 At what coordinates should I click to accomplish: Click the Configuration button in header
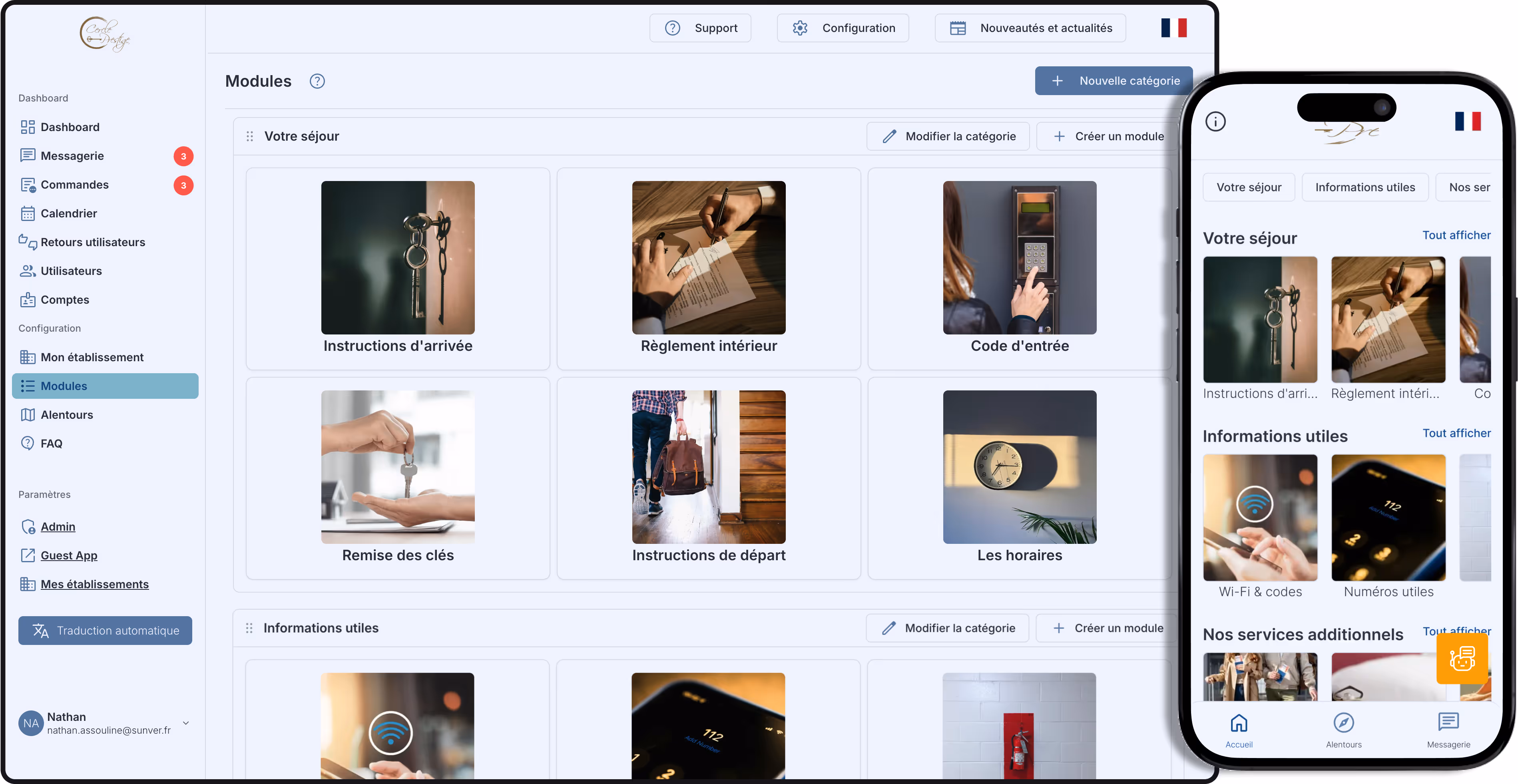point(843,28)
